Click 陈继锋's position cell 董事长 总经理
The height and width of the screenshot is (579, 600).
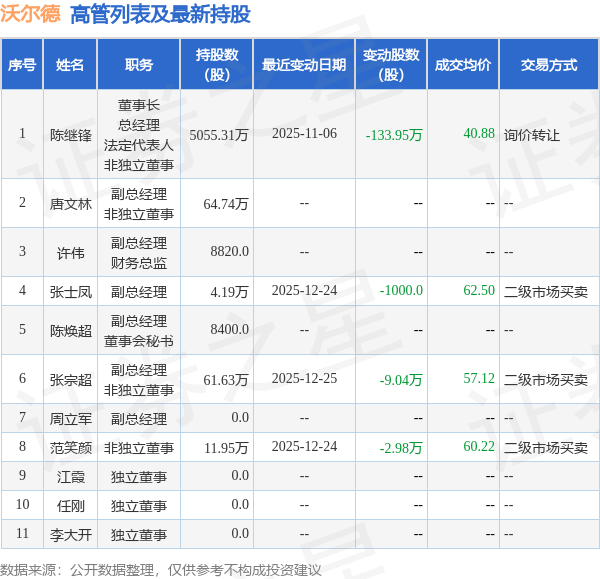pyautogui.click(x=139, y=135)
